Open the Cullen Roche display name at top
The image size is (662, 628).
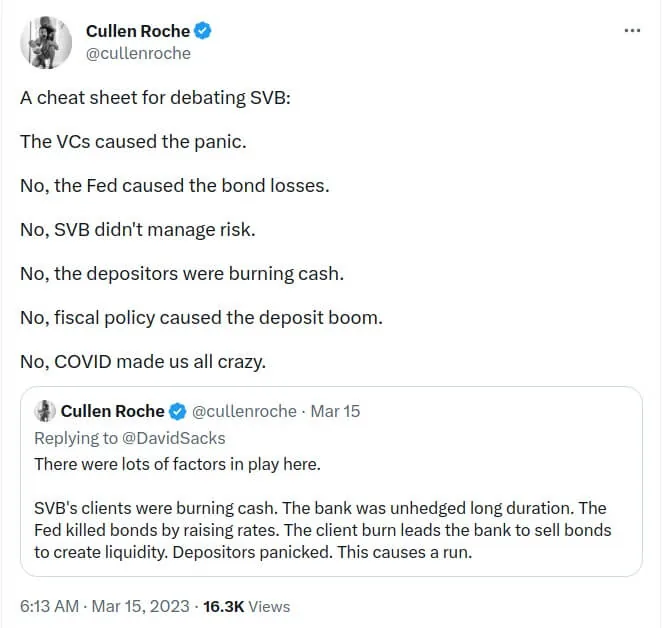click(137, 32)
